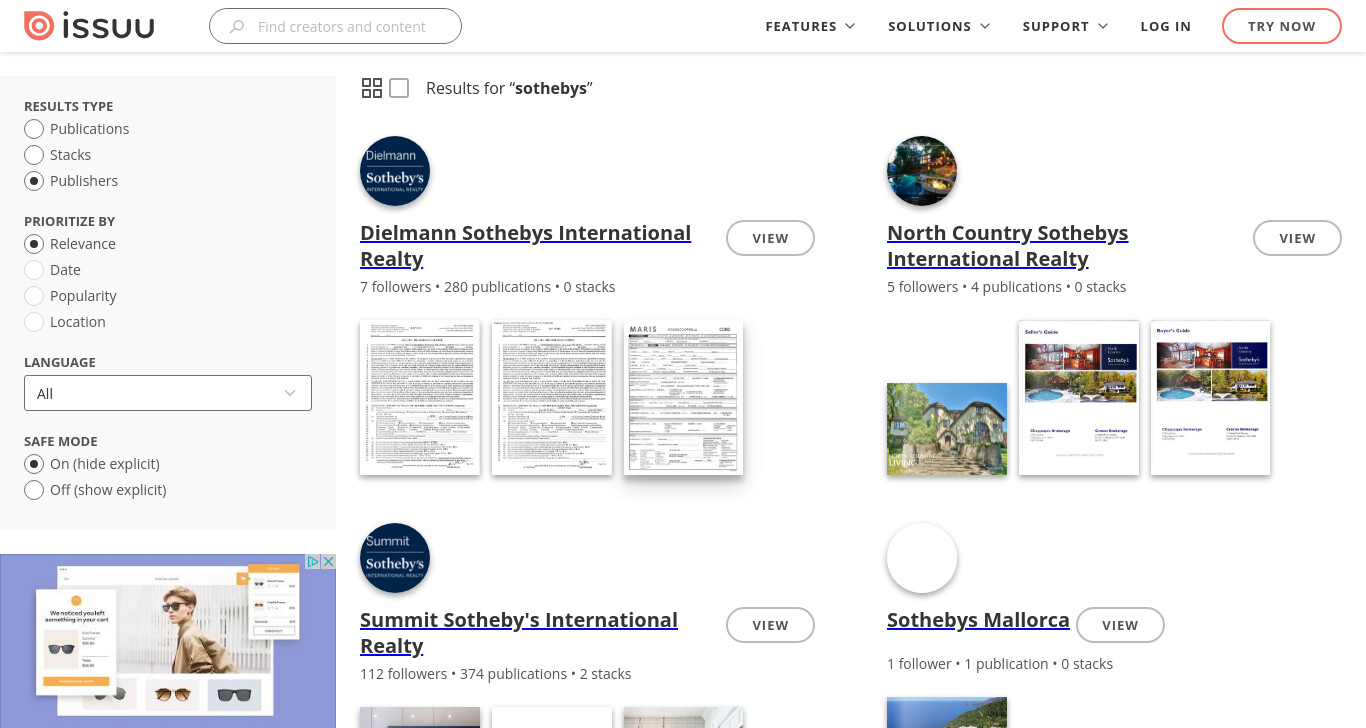
Task: Click the AdChoices info icon
Action: coord(313,562)
